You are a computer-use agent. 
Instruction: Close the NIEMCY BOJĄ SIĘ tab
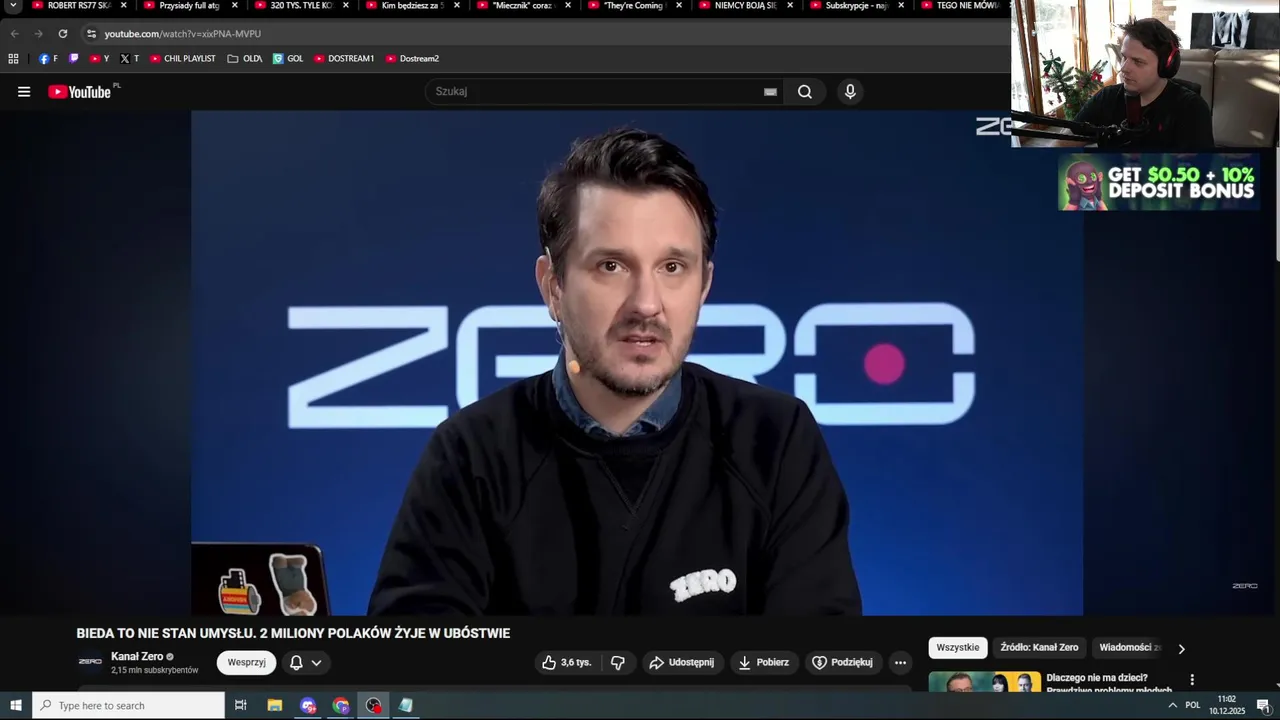tap(790, 6)
